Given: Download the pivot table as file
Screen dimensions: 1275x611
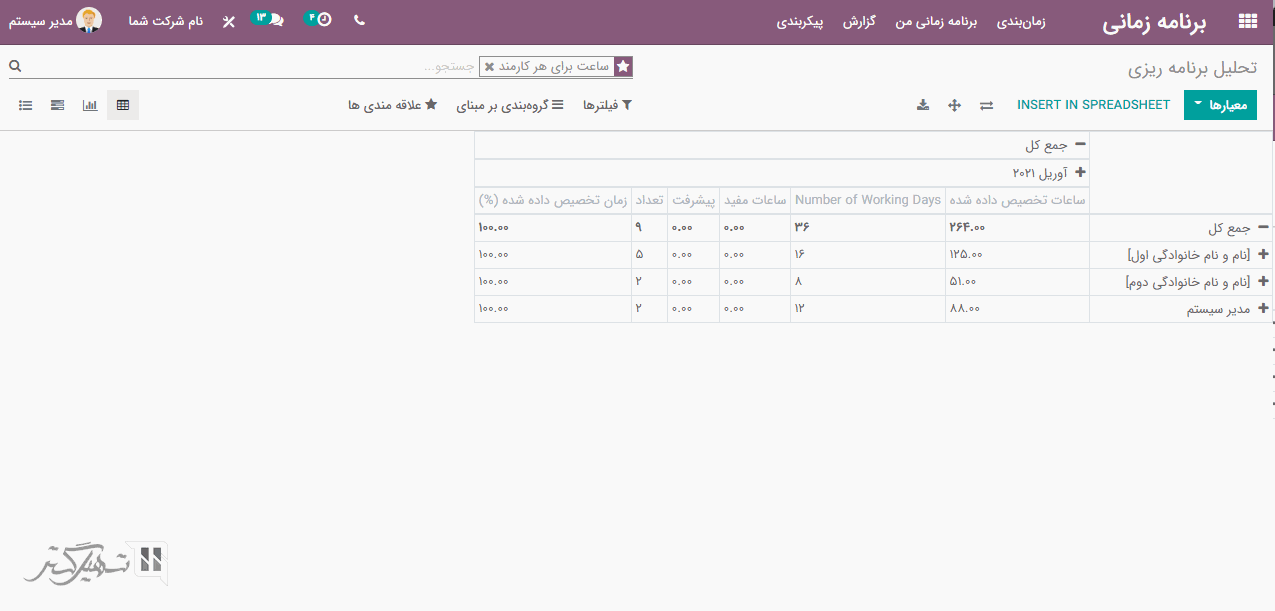Looking at the screenshot, I should pyautogui.click(x=922, y=105).
